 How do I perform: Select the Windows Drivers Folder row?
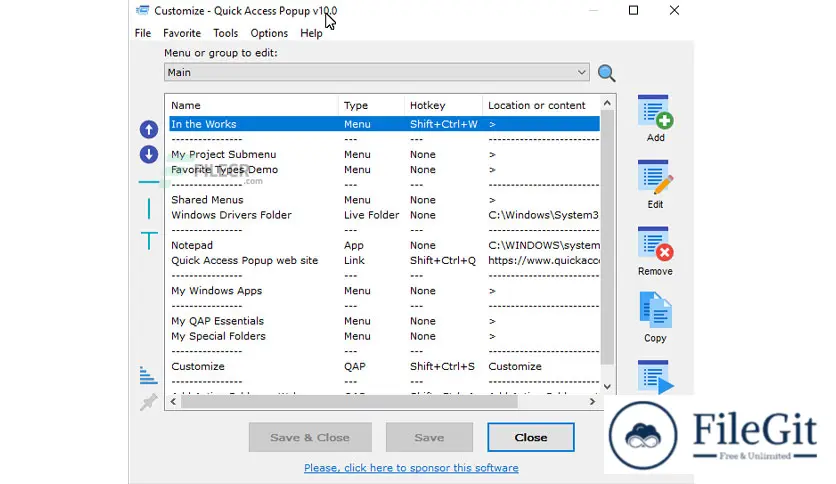(384, 215)
